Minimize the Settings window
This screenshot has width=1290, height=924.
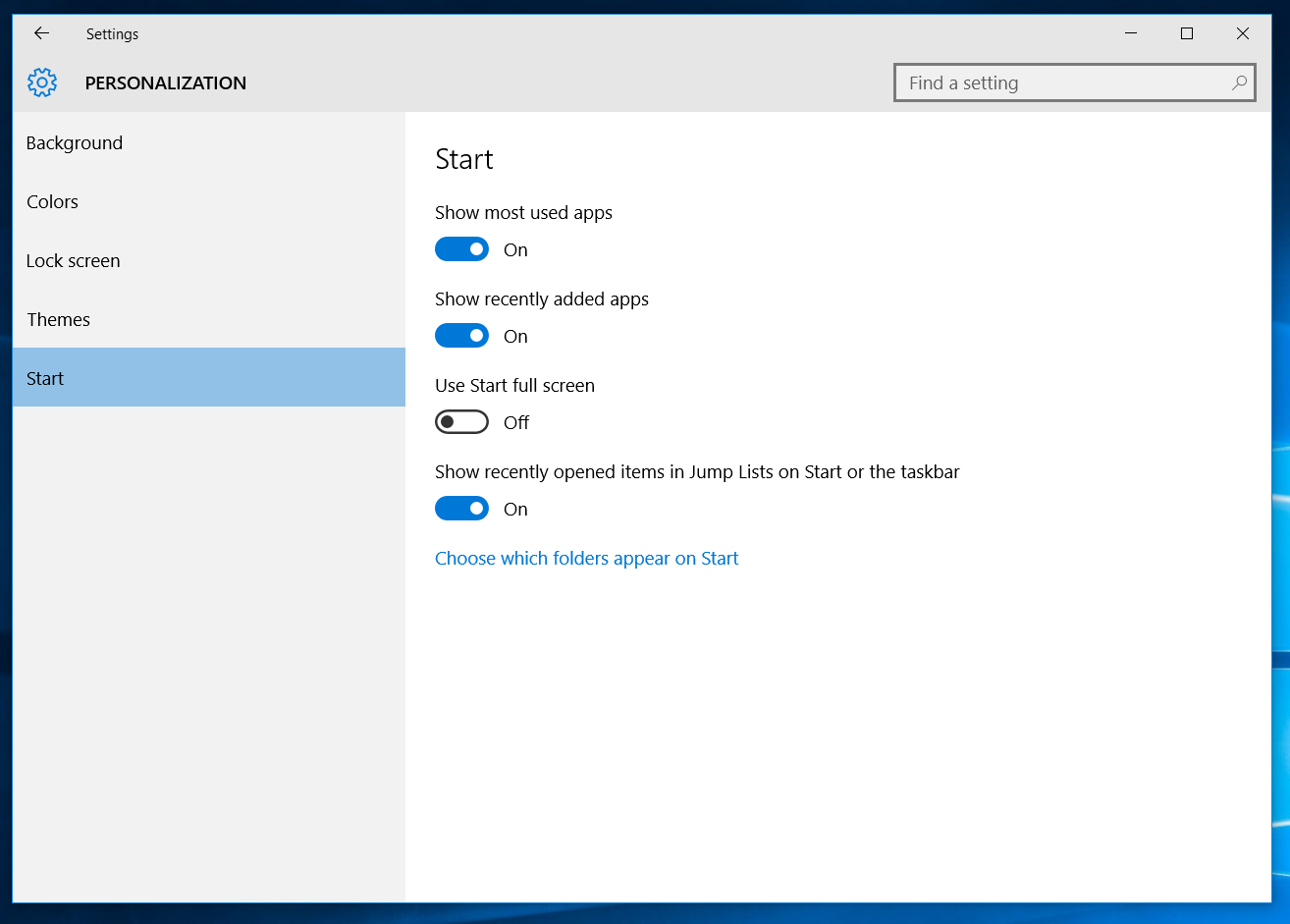[x=1131, y=33]
